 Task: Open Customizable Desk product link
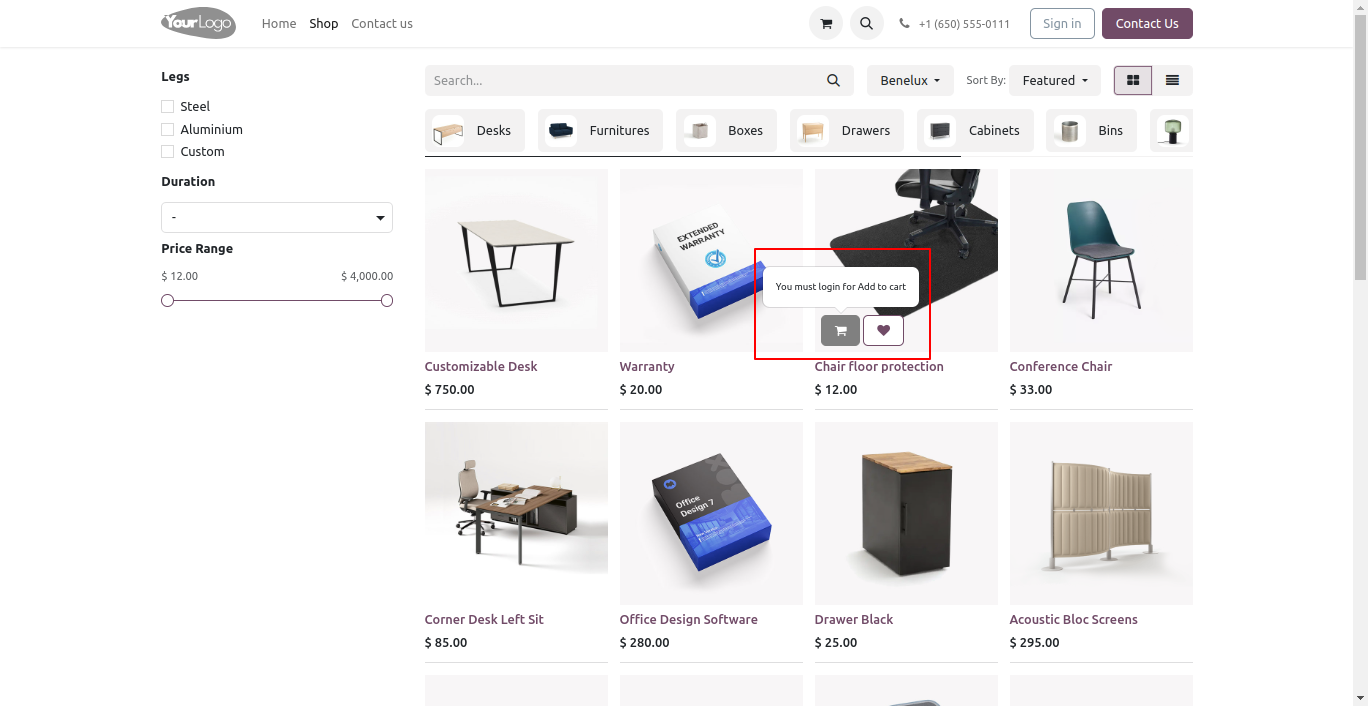tap(481, 366)
